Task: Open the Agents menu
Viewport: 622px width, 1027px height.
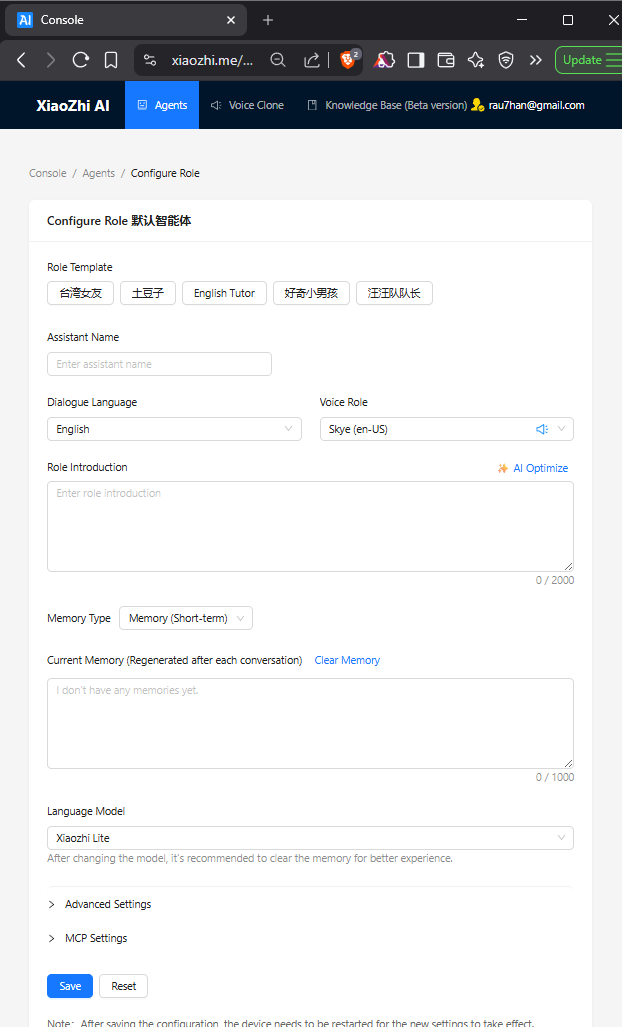Action: tap(162, 105)
